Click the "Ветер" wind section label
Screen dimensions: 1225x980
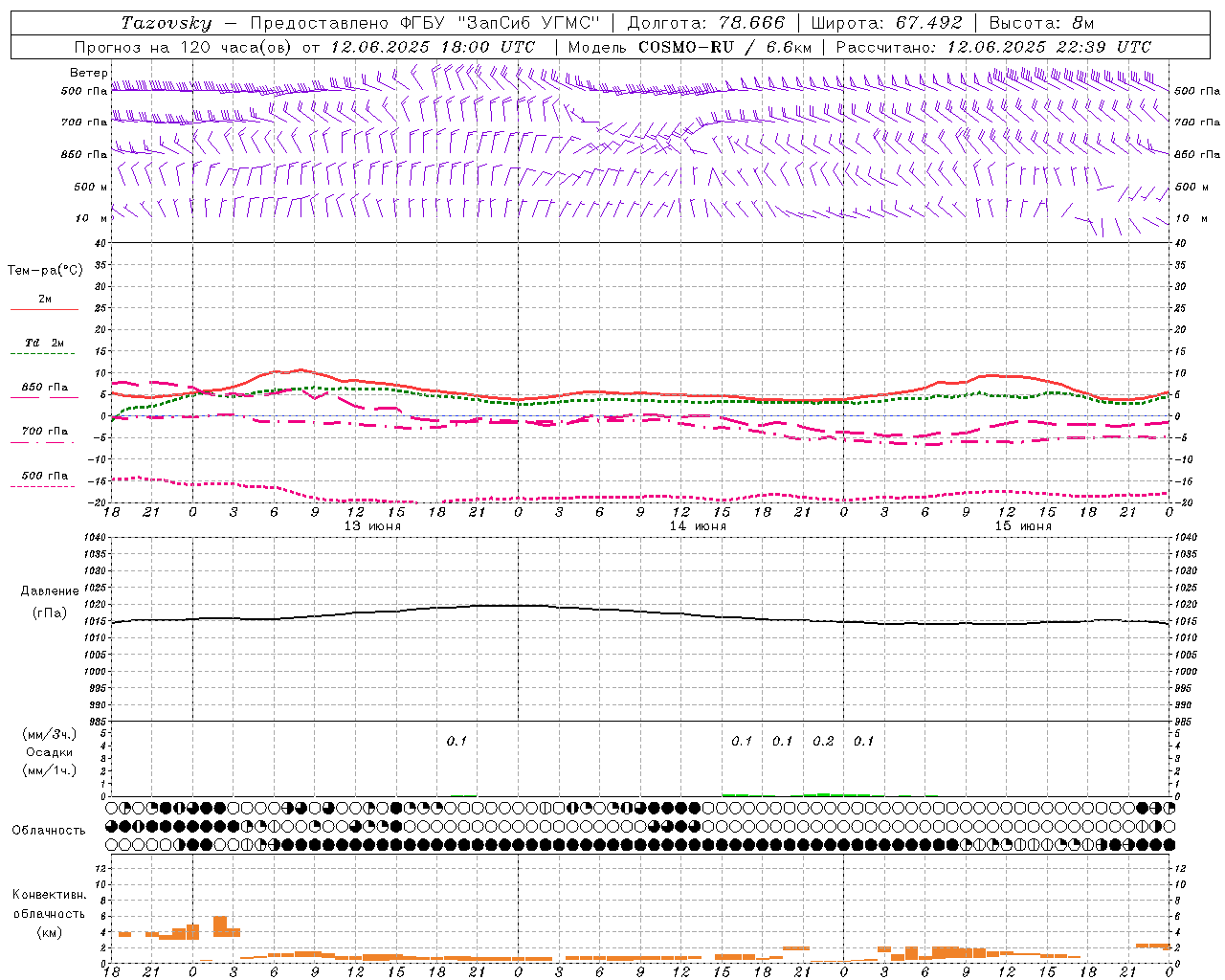tap(89, 73)
